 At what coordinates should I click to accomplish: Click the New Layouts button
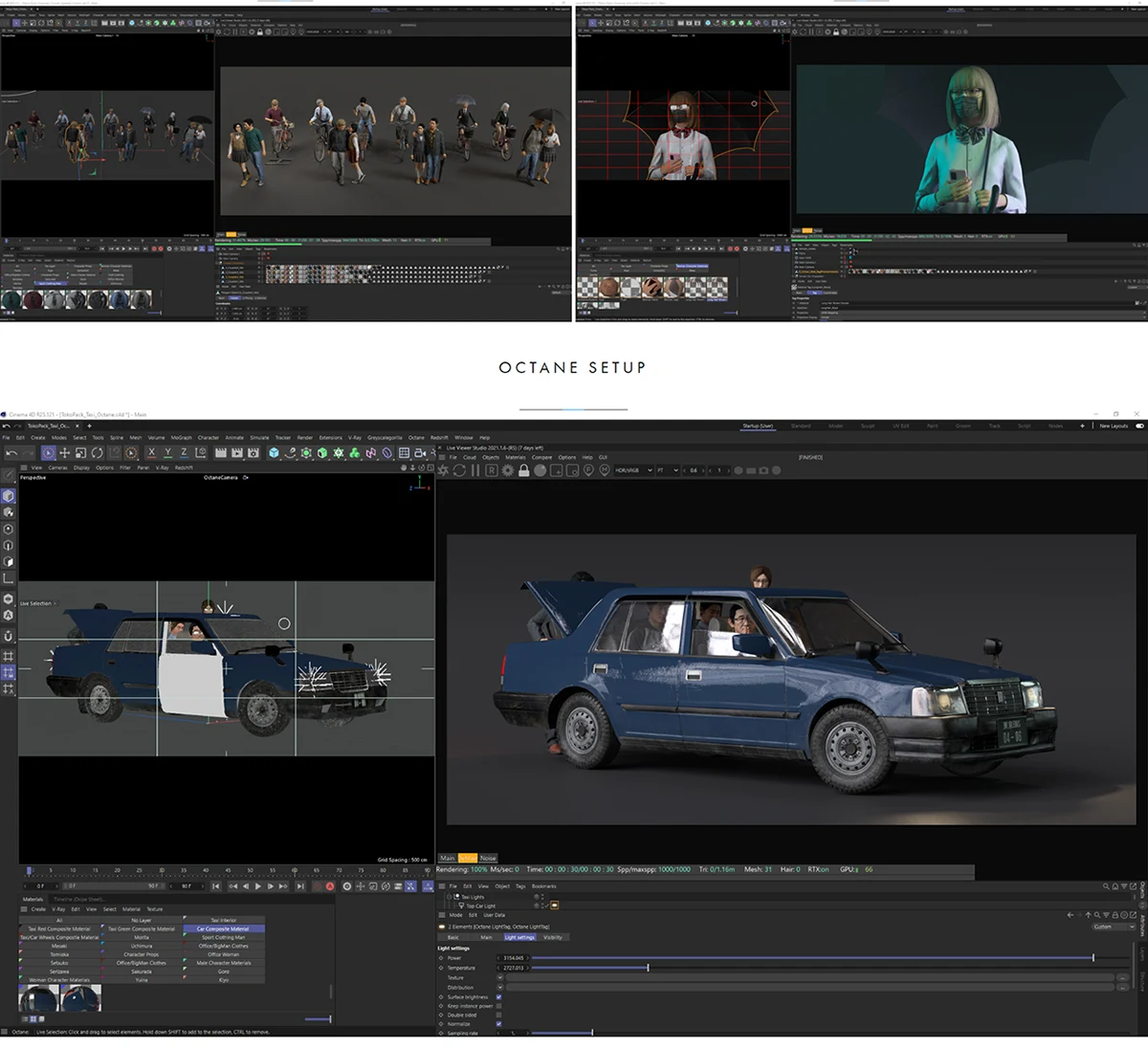pyautogui.click(x=1114, y=426)
